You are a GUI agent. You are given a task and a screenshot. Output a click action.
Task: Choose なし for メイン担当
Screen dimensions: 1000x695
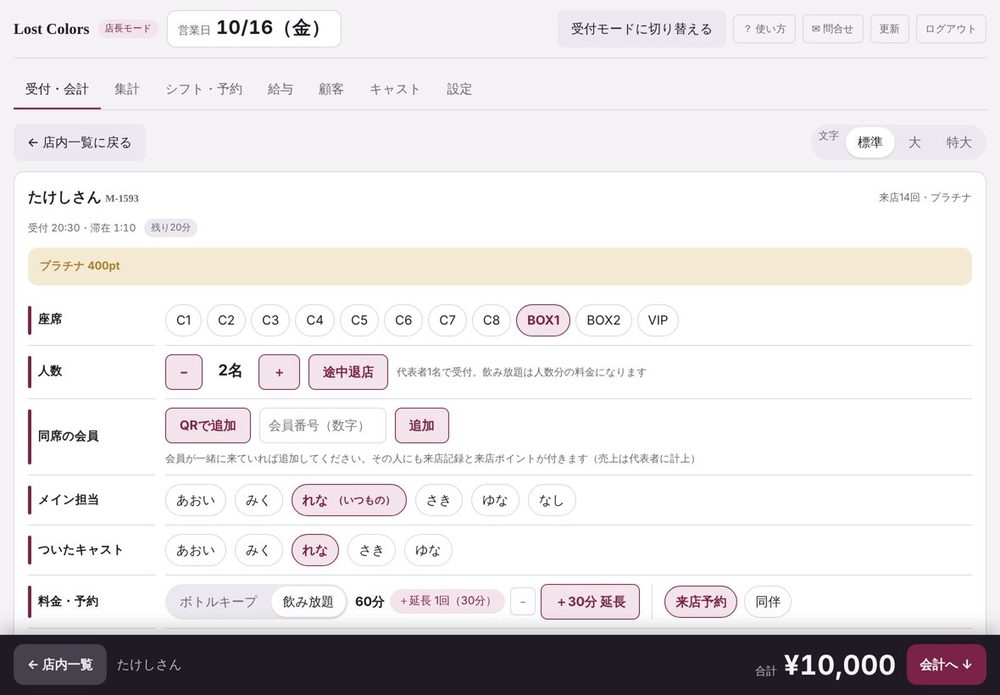tap(552, 501)
